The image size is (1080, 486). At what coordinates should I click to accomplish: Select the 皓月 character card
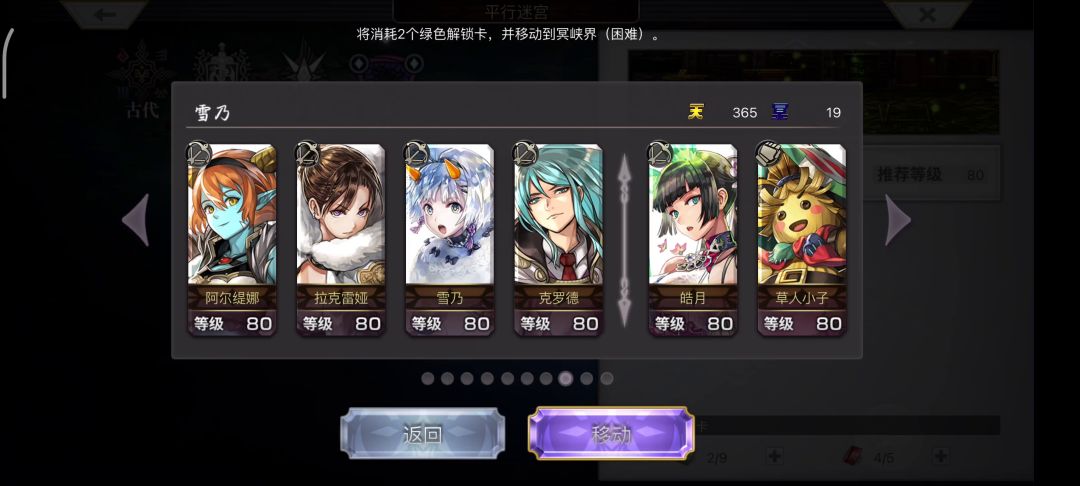(693, 240)
